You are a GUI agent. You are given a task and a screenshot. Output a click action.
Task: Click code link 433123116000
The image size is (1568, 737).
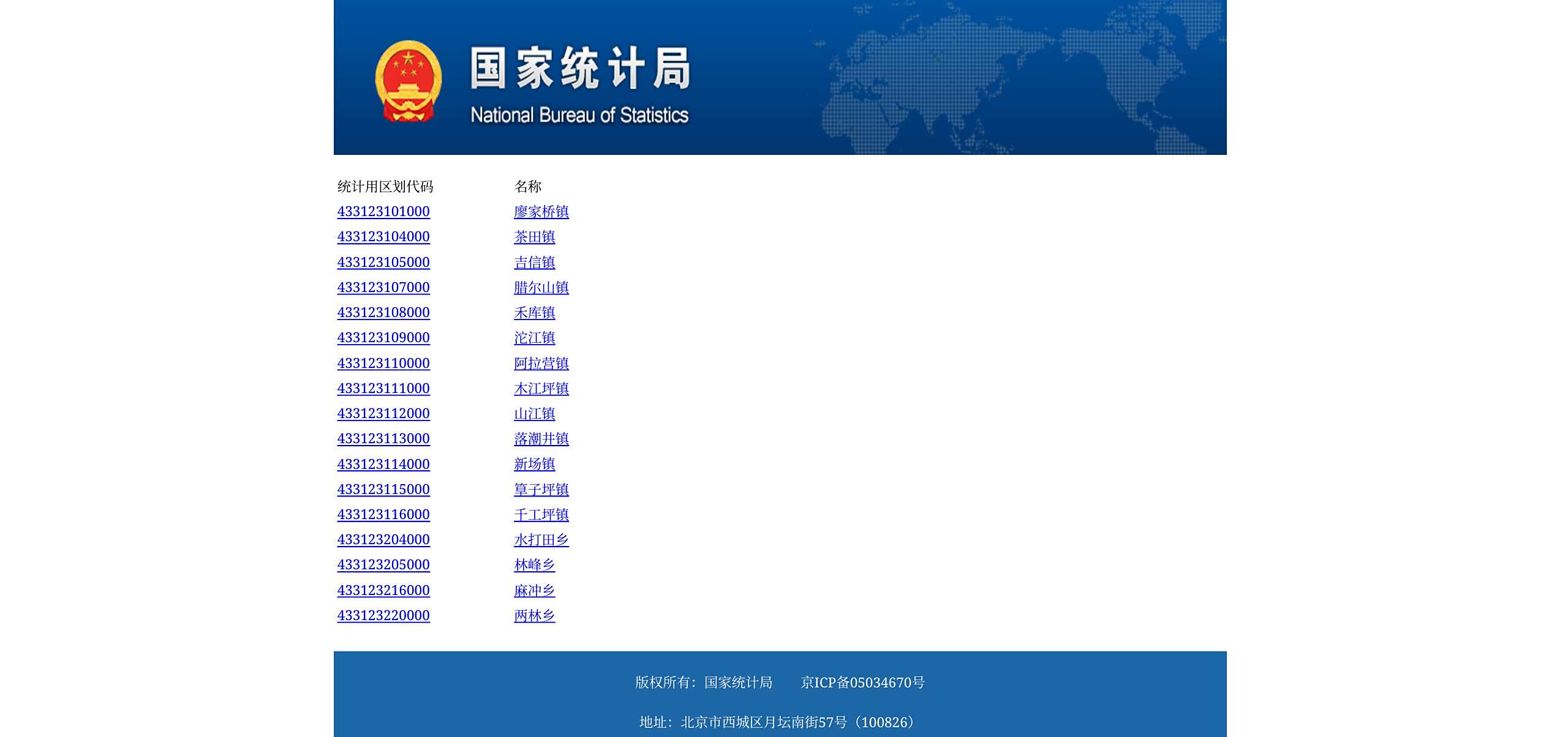click(383, 515)
